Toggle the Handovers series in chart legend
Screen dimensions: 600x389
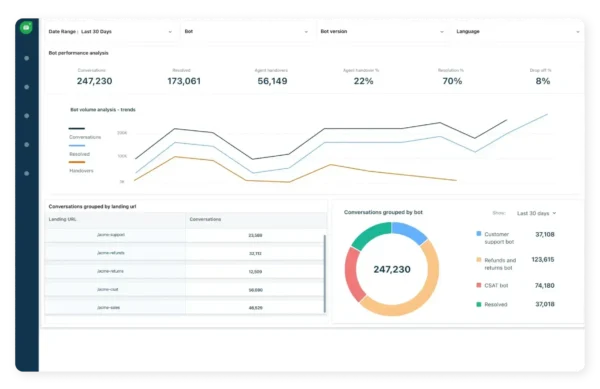click(x=81, y=167)
